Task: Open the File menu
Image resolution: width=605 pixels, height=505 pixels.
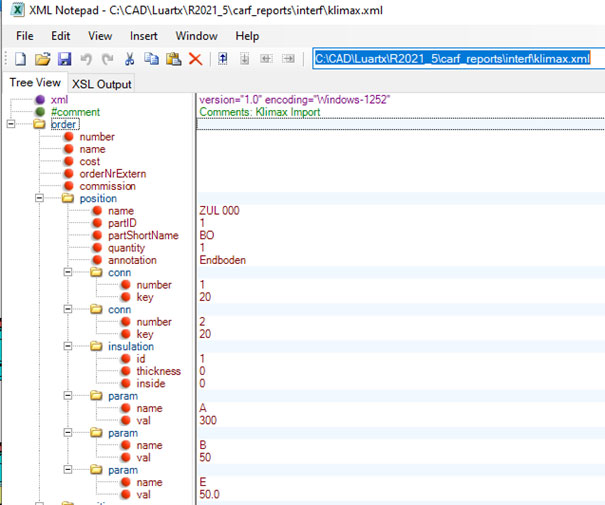Action: click(25, 36)
